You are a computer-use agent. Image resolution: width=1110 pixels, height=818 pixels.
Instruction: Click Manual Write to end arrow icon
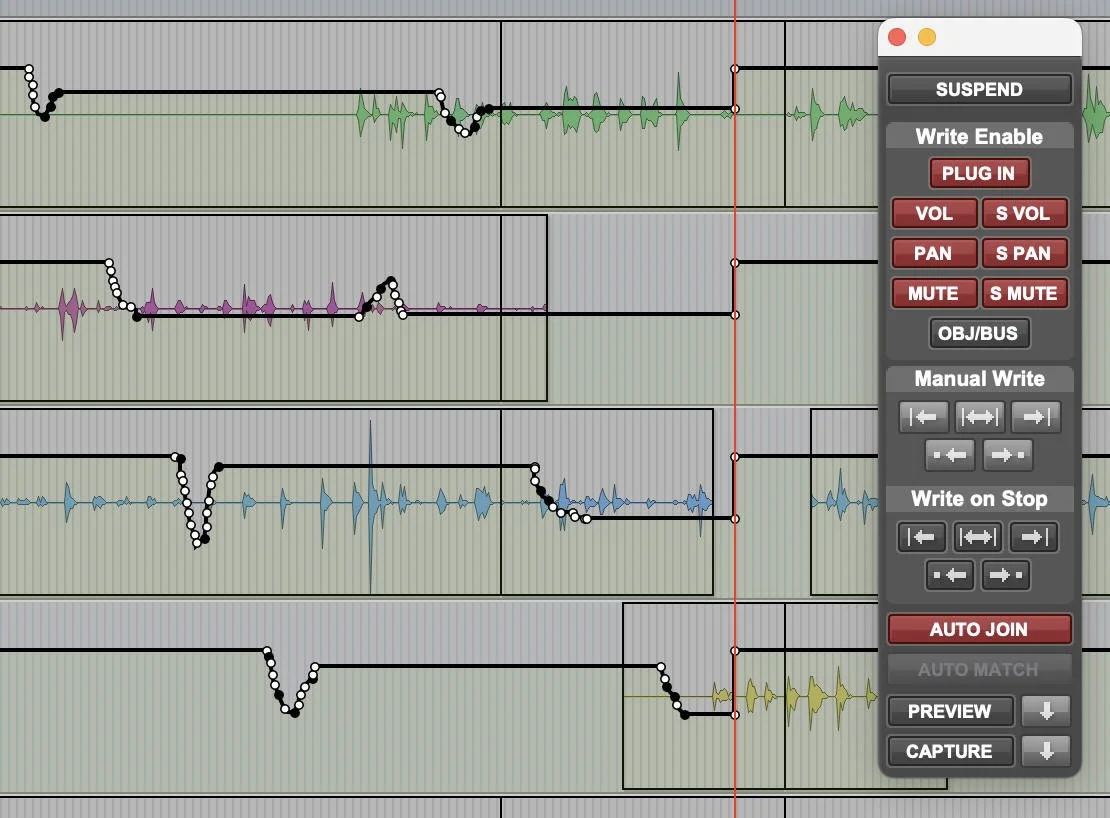1036,417
